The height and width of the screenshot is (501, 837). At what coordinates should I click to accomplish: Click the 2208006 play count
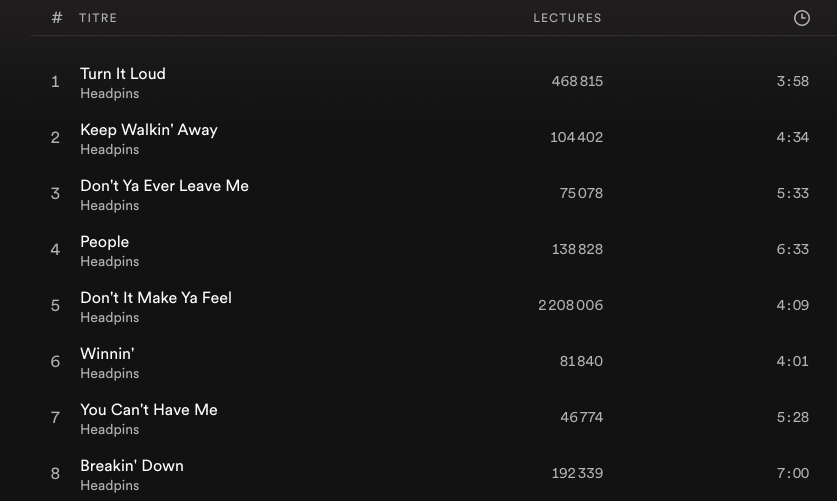pyautogui.click(x=571, y=305)
